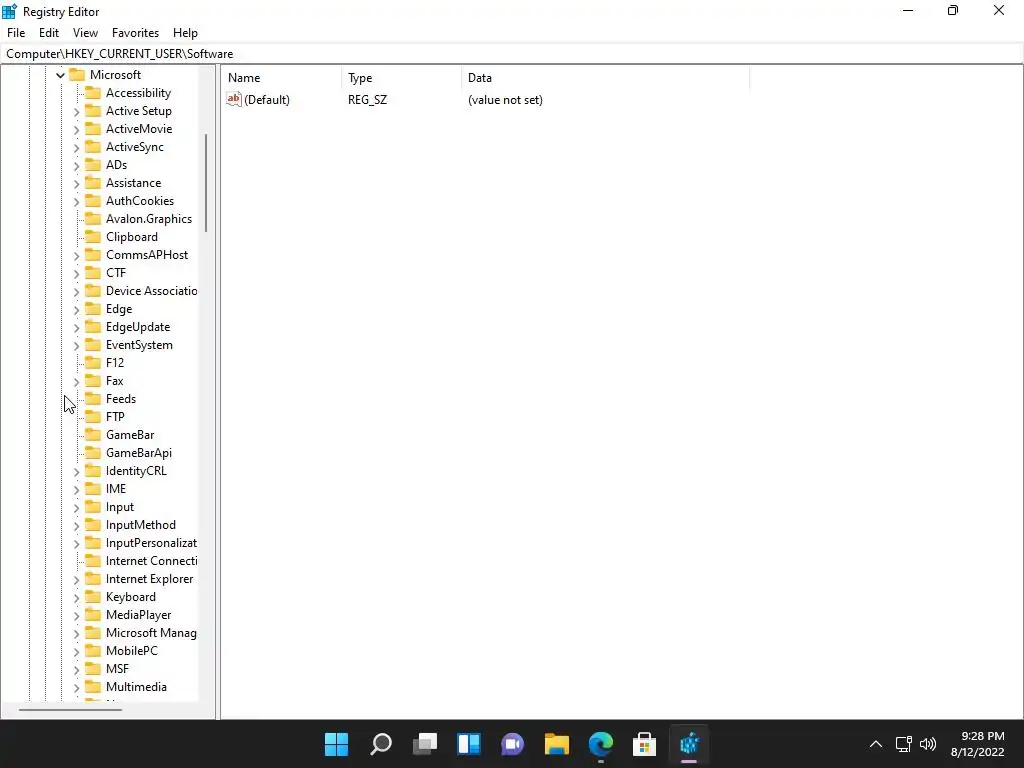
Task: Select the MSF folder icon
Action: 93,669
